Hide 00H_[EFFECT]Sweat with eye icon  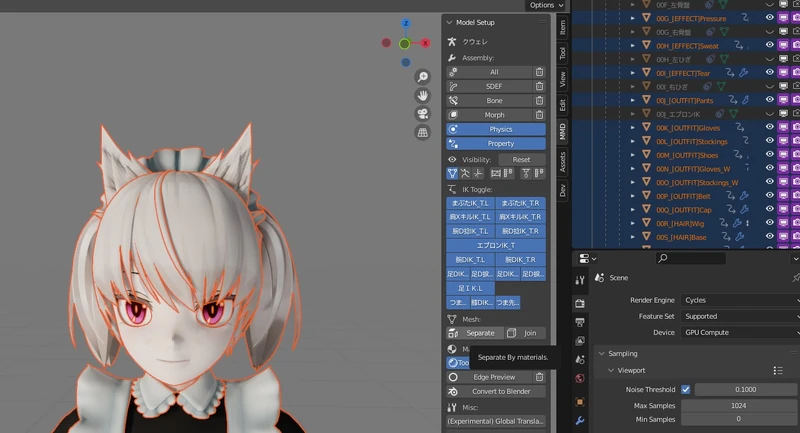point(769,45)
